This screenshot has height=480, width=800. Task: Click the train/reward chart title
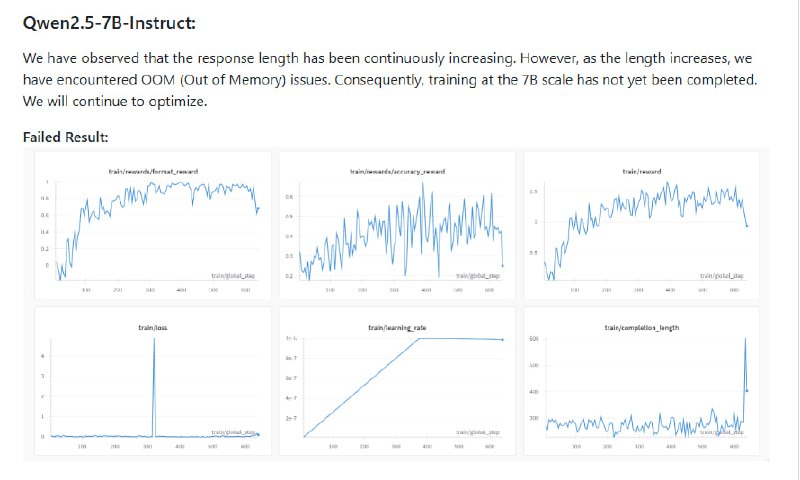(642, 172)
